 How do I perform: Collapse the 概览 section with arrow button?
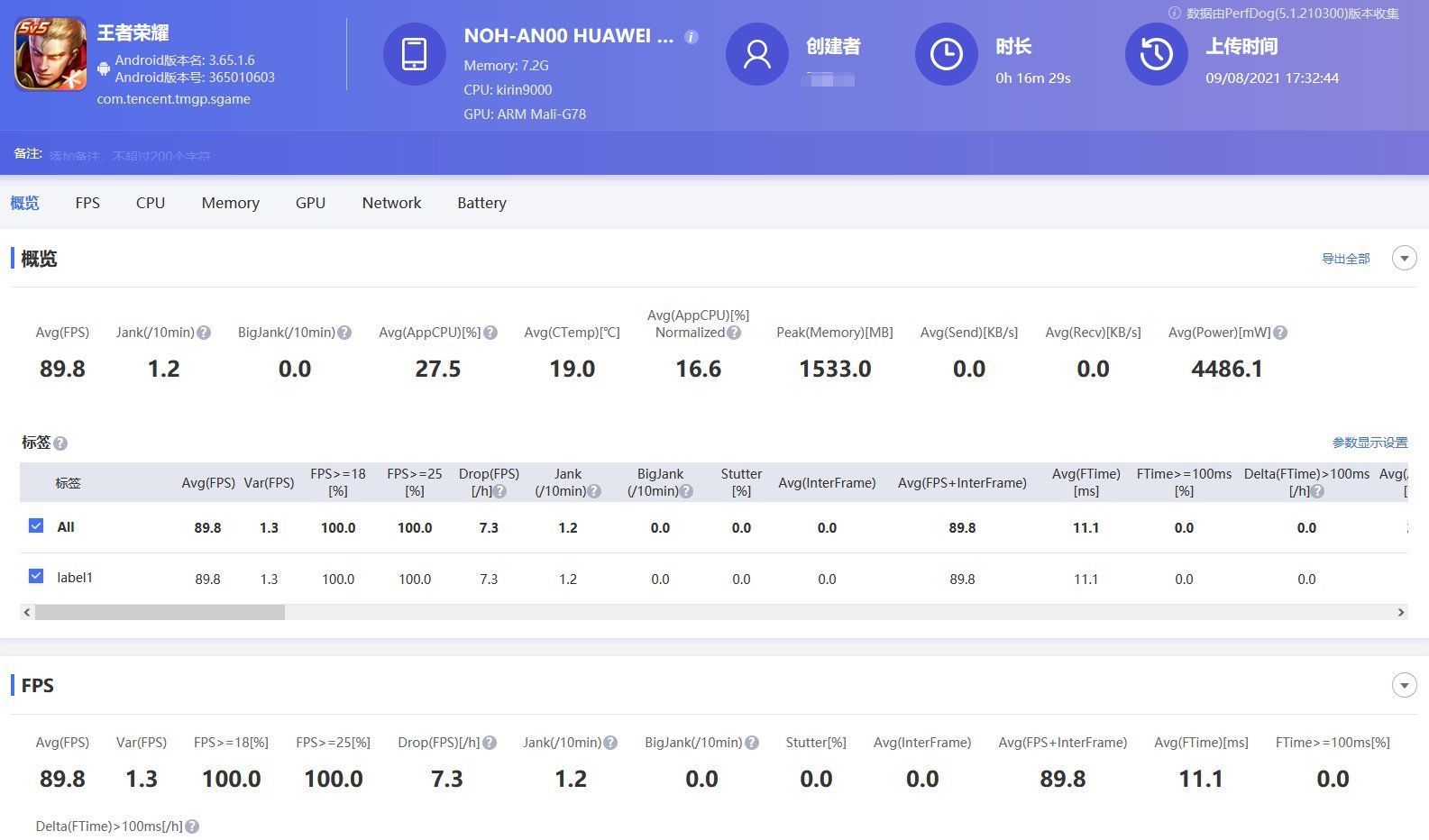point(1404,258)
